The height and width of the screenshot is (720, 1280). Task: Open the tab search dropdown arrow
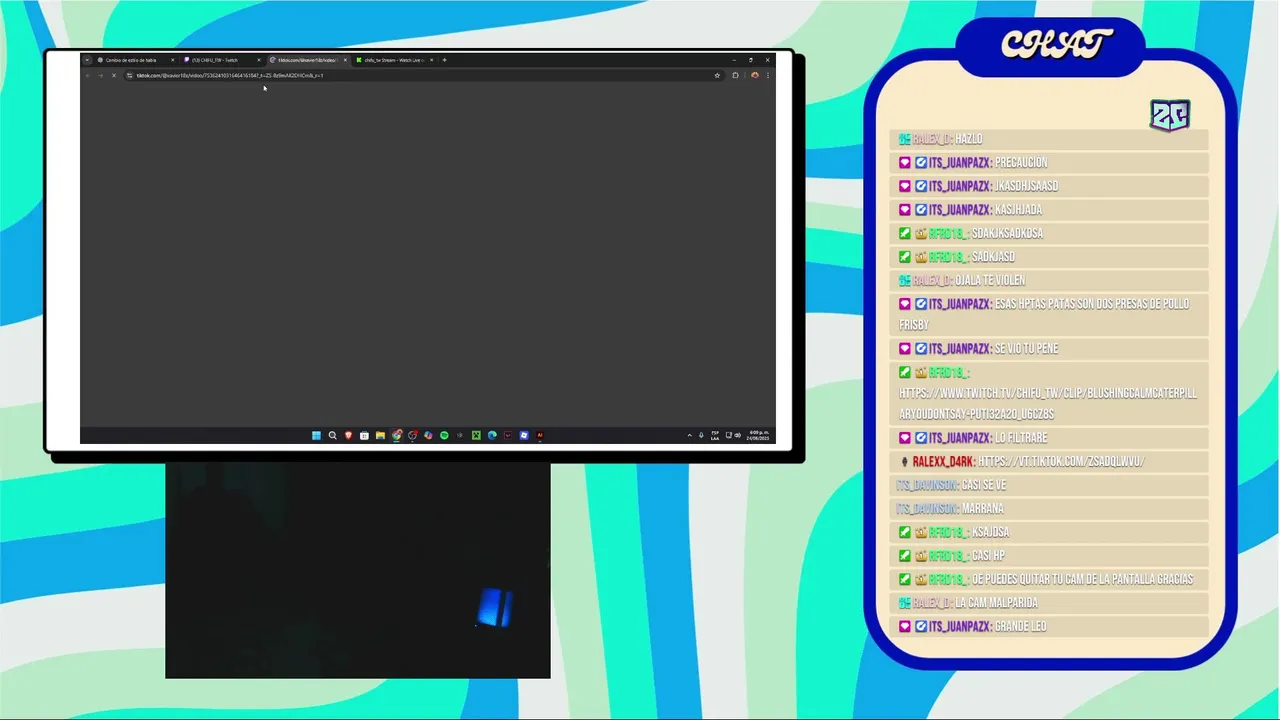pyautogui.click(x=87, y=60)
